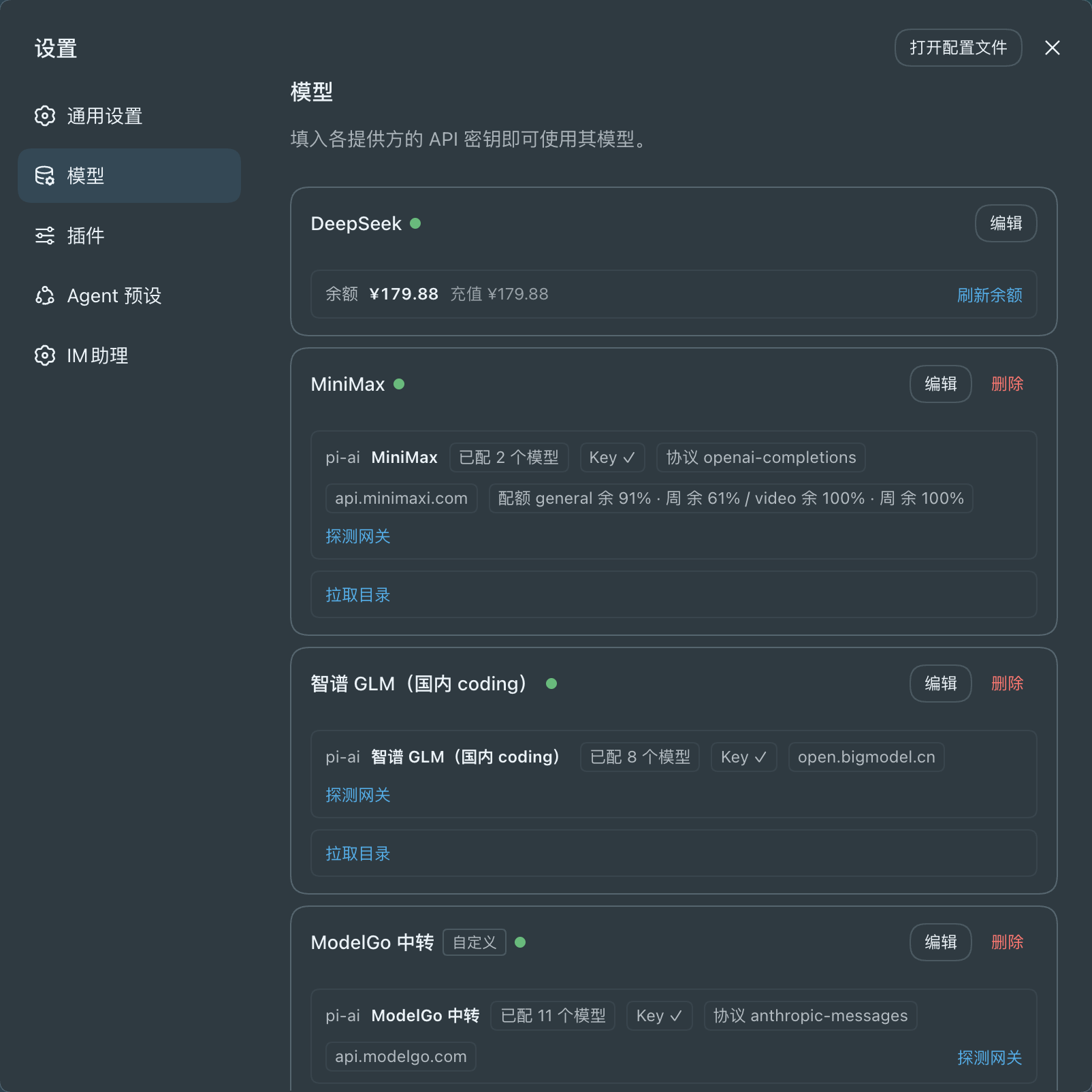Click the 设置 dialog title
Viewport: 1092px width, 1092px height.
[x=56, y=48]
